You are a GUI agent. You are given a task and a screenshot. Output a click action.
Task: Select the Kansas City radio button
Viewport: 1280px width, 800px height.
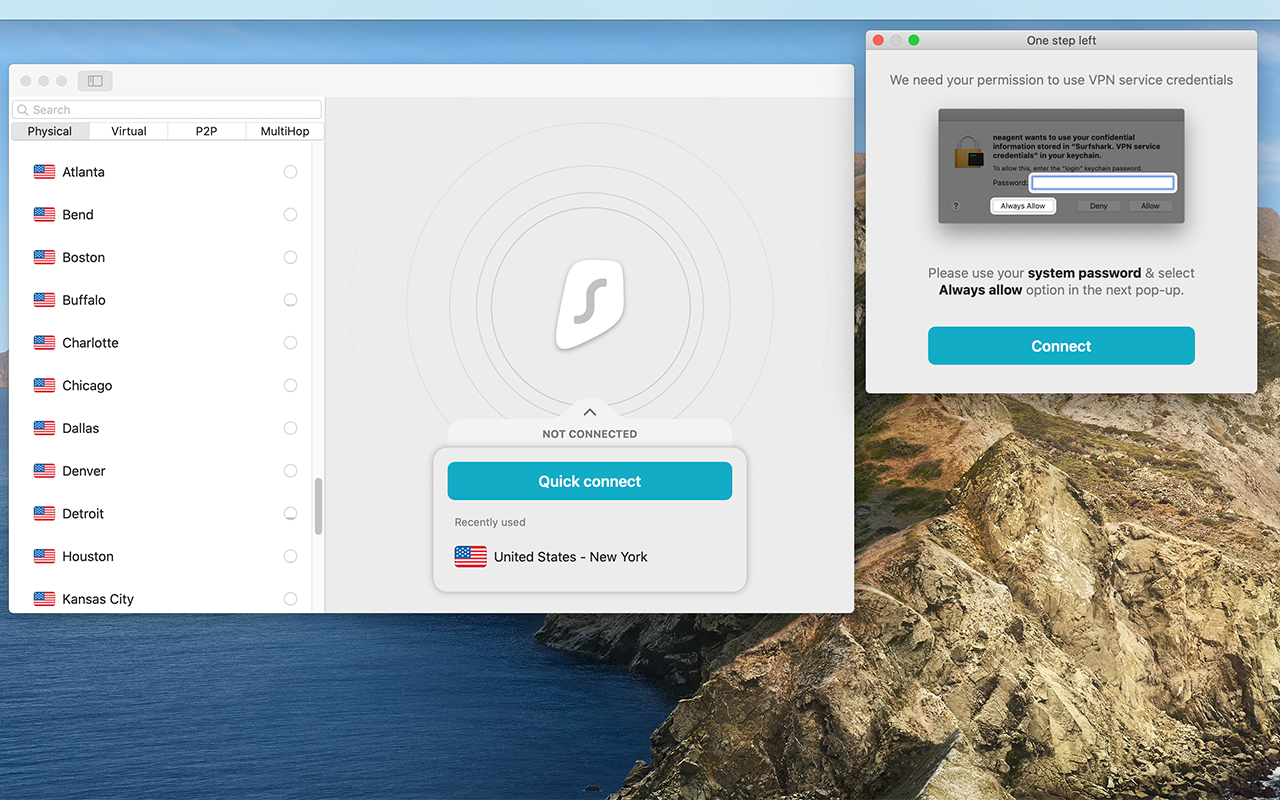click(290, 599)
